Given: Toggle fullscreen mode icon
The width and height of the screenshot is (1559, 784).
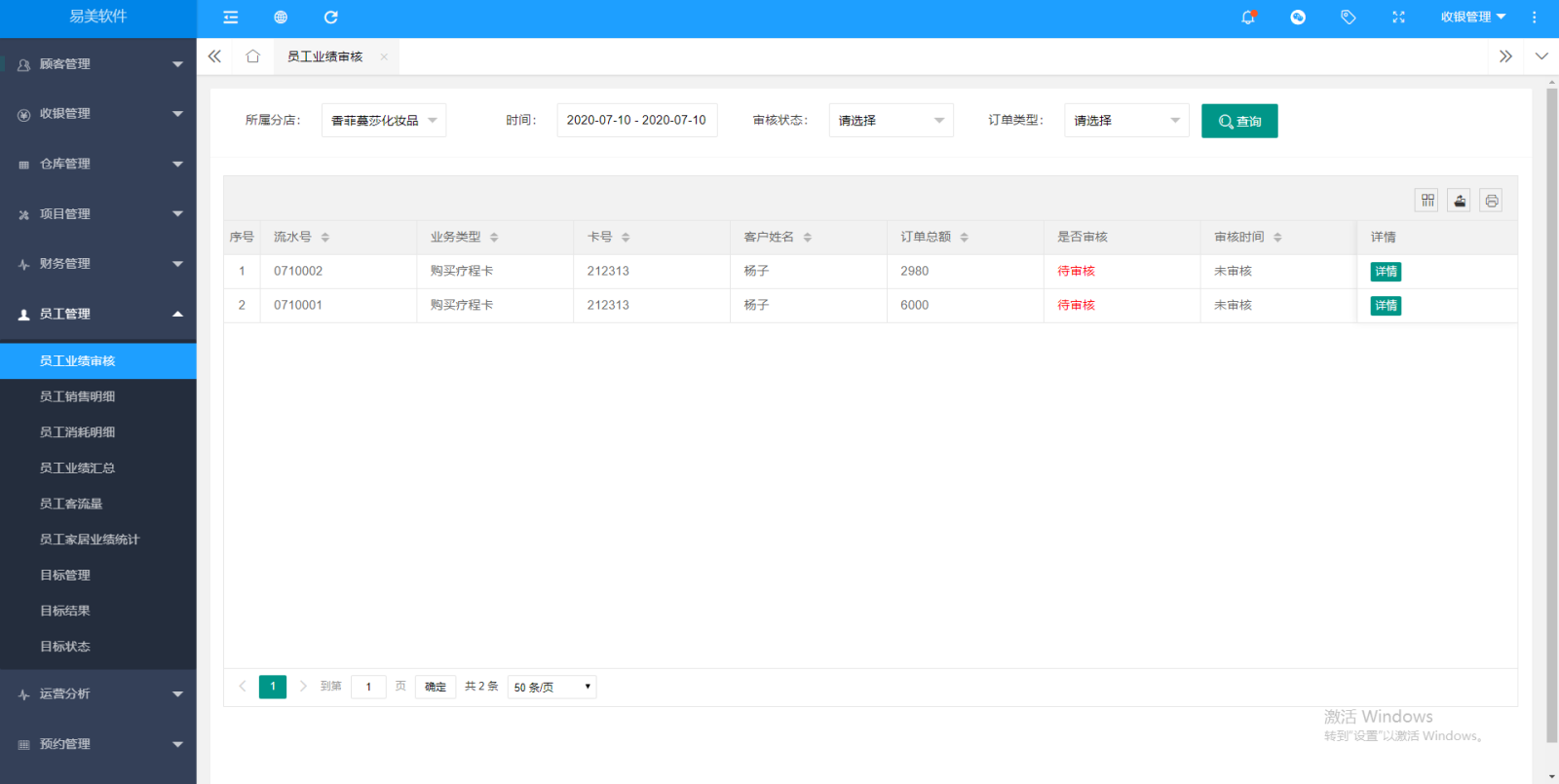Looking at the screenshot, I should click(1399, 18).
